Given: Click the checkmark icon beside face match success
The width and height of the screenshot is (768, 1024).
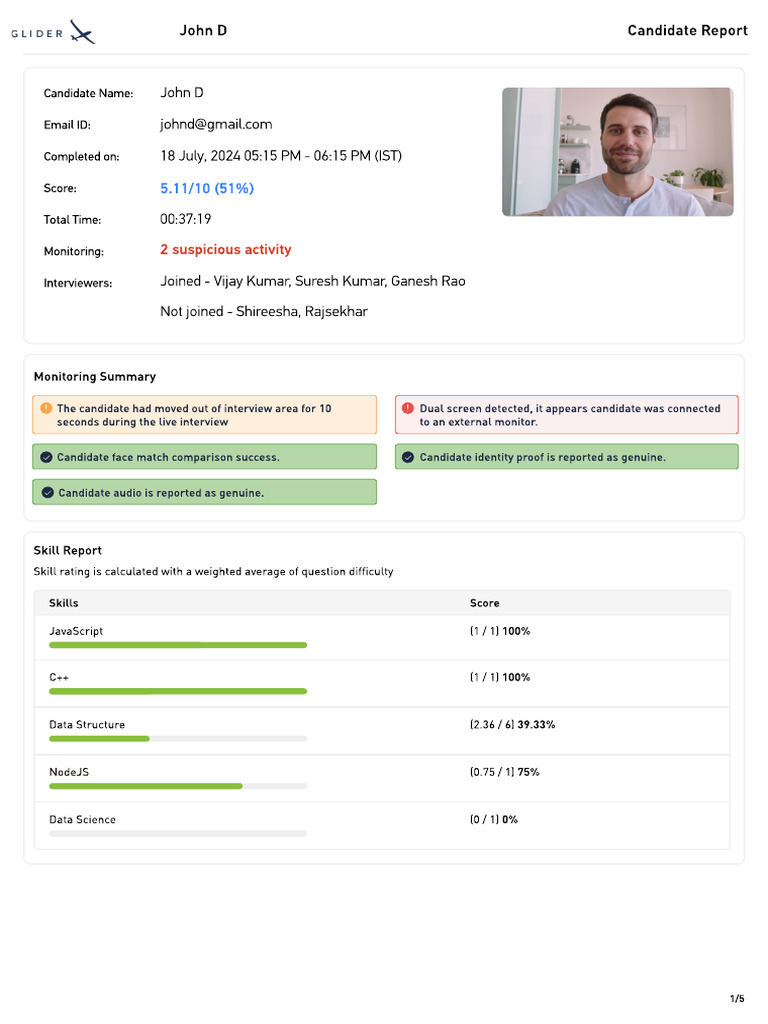Looking at the screenshot, I should pyautogui.click(x=46, y=457).
